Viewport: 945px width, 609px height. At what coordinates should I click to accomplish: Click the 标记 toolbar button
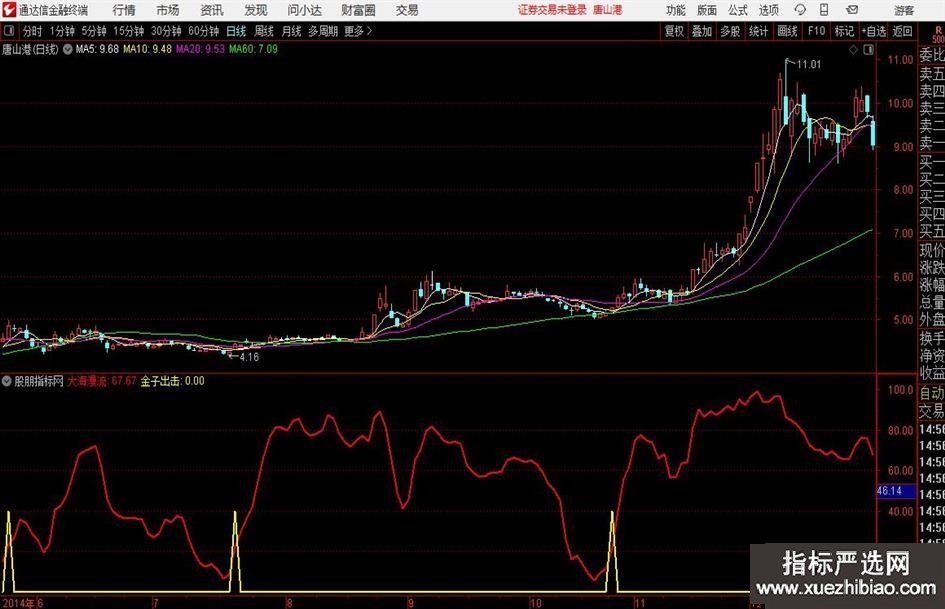tap(844, 31)
